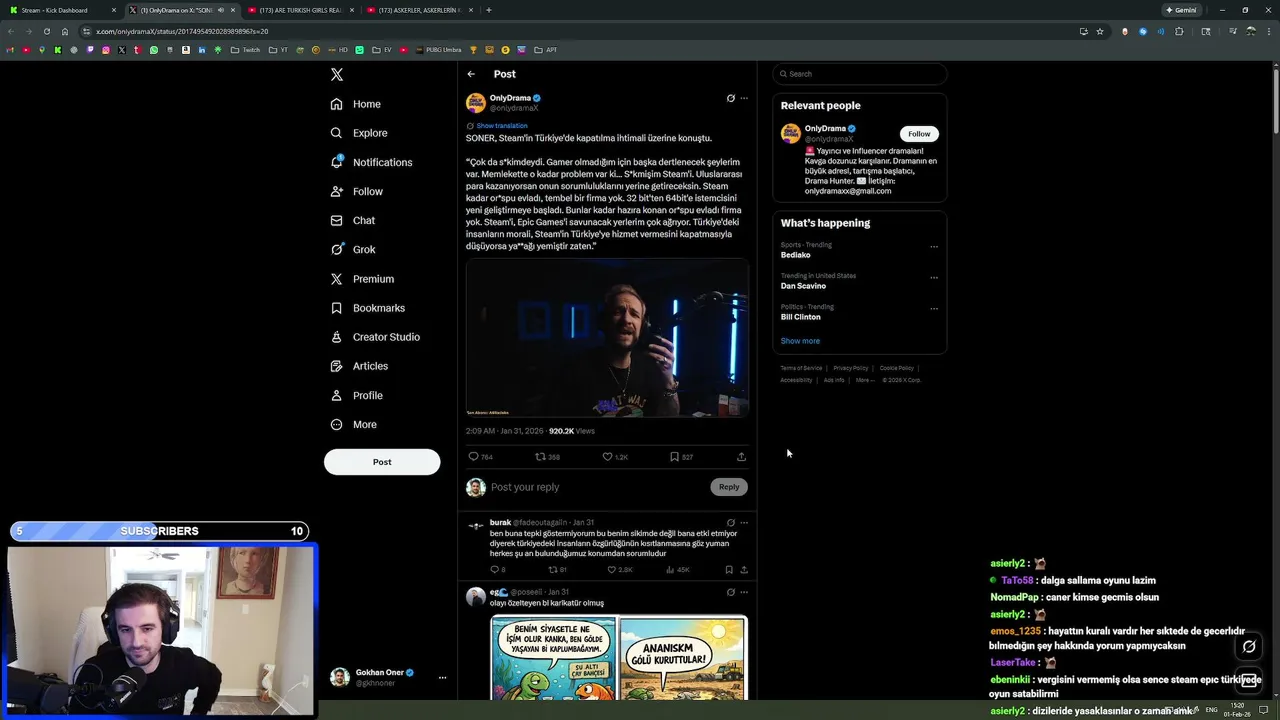Open Premium in the sidebar

tap(362, 279)
